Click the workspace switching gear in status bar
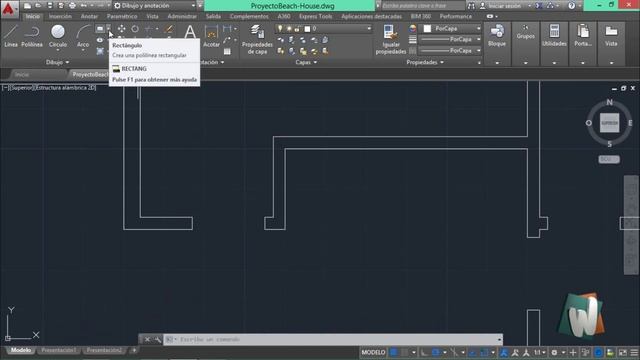 [554, 352]
